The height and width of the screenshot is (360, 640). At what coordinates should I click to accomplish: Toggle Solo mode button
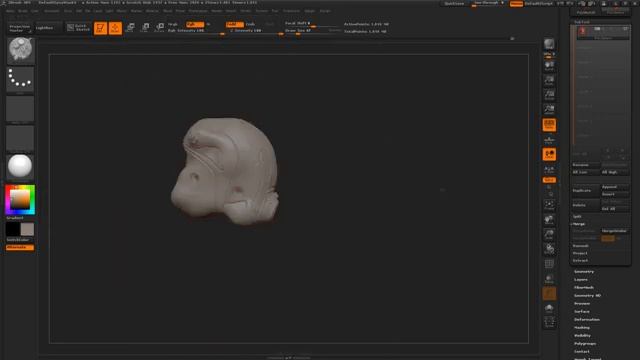tap(549, 308)
